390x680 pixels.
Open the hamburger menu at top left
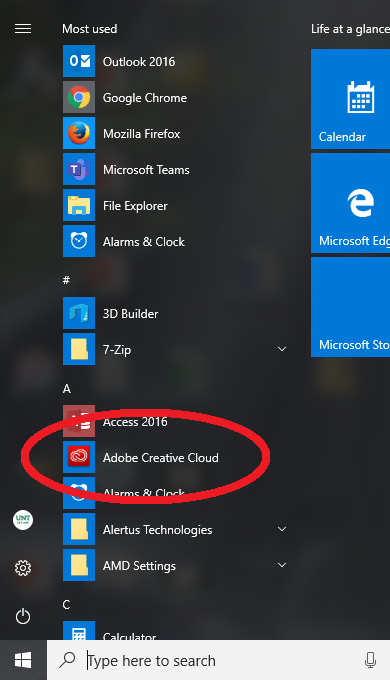pos(23,29)
